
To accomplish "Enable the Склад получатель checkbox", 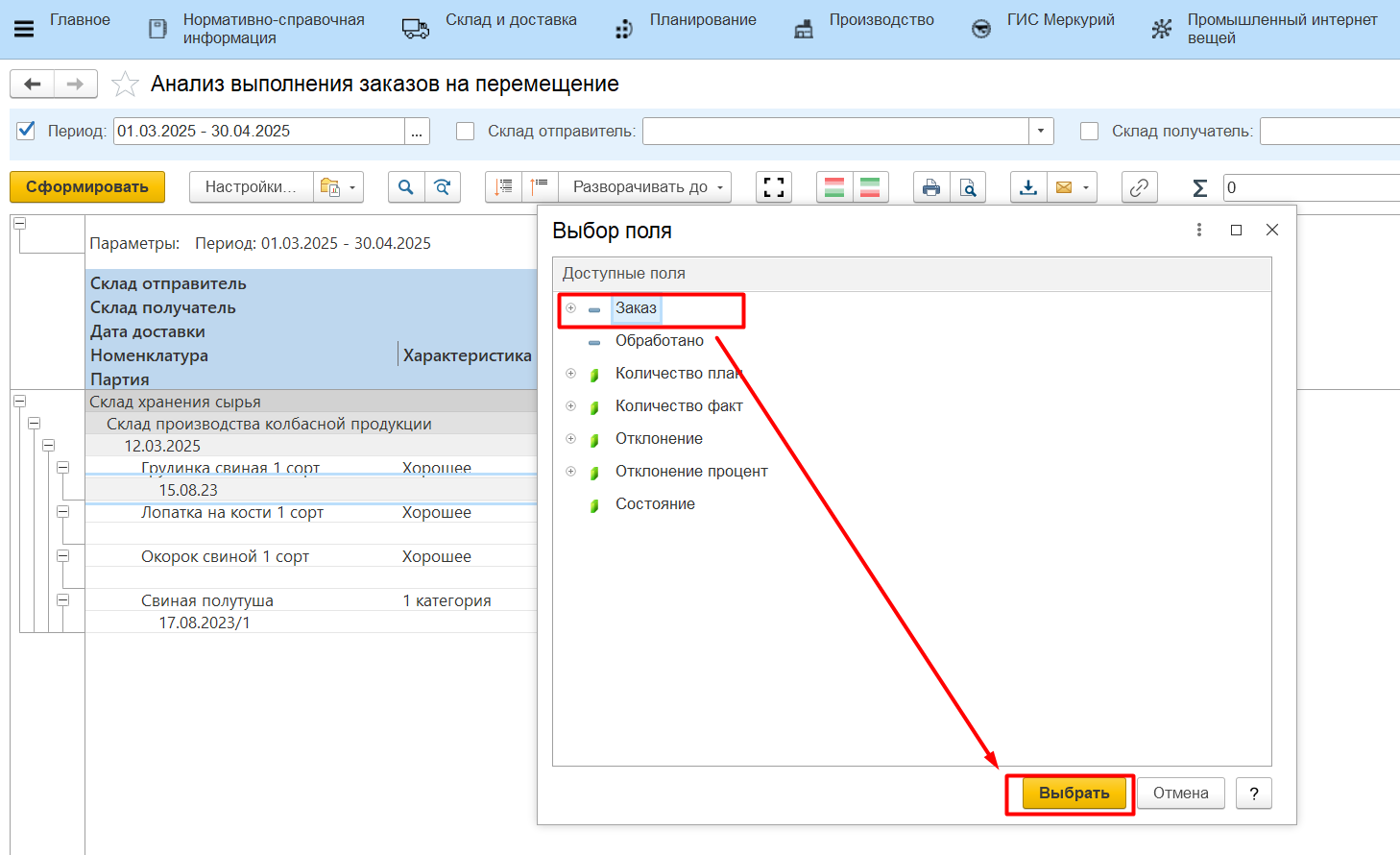I will pyautogui.click(x=1090, y=131).
